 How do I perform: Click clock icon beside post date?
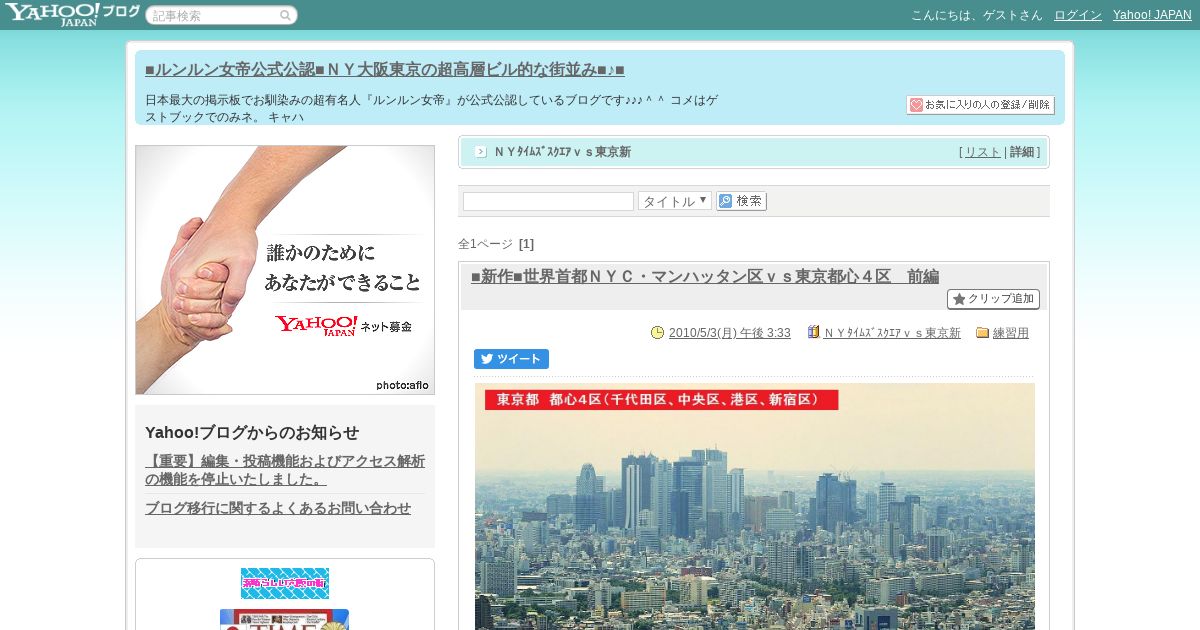tap(657, 333)
